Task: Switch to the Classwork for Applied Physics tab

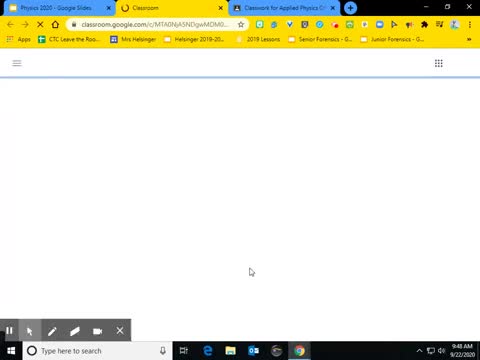Action: [x=283, y=8]
